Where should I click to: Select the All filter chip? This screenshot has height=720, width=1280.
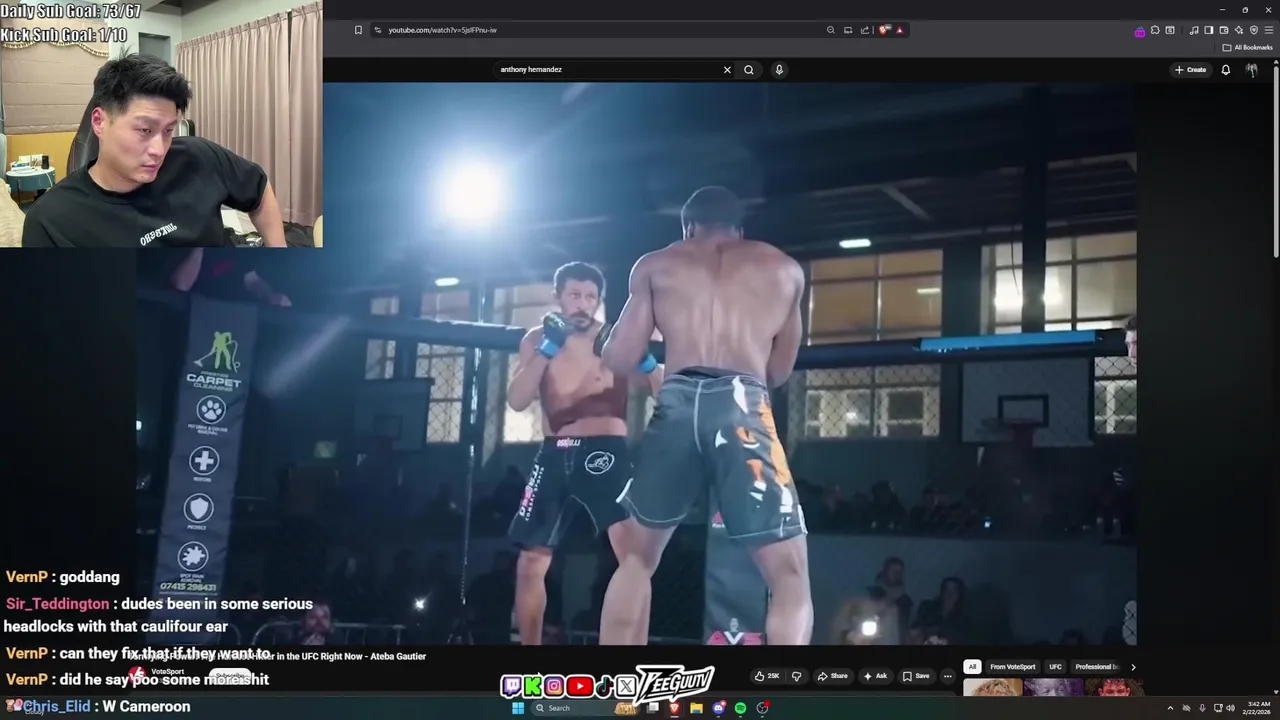[x=972, y=667]
